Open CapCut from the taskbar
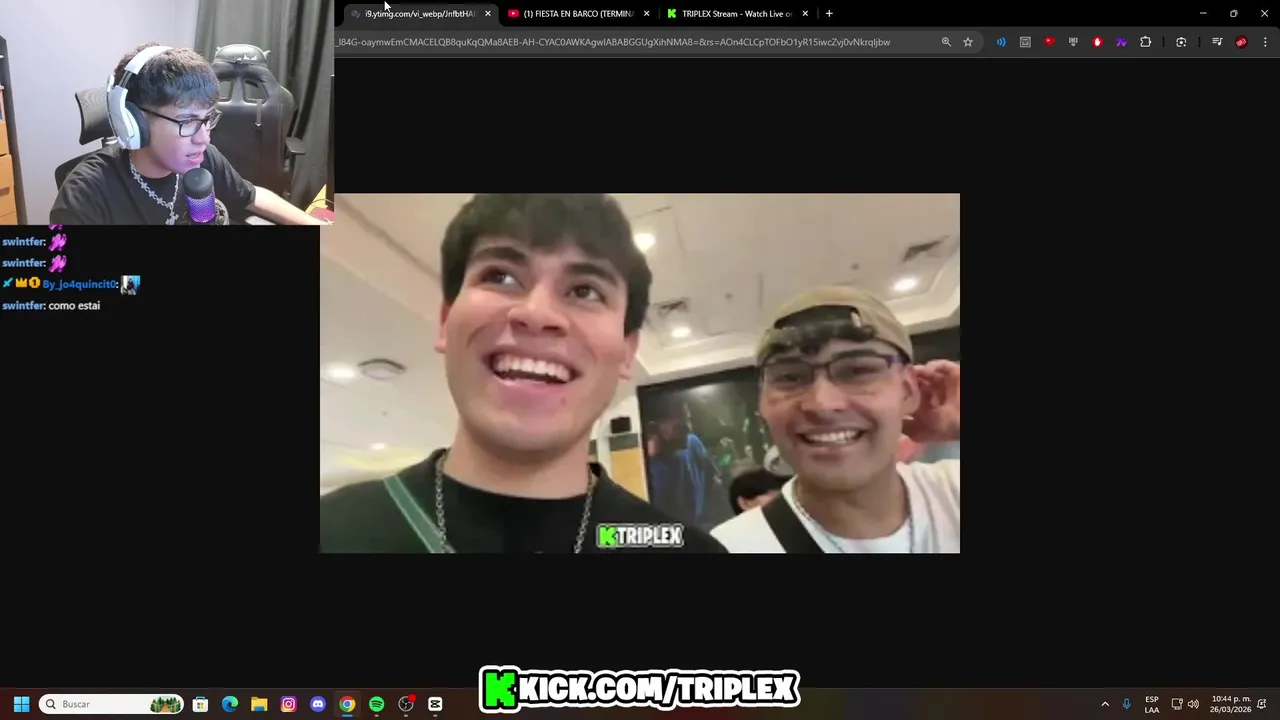Screen dimensions: 1280x720 (x=435, y=704)
